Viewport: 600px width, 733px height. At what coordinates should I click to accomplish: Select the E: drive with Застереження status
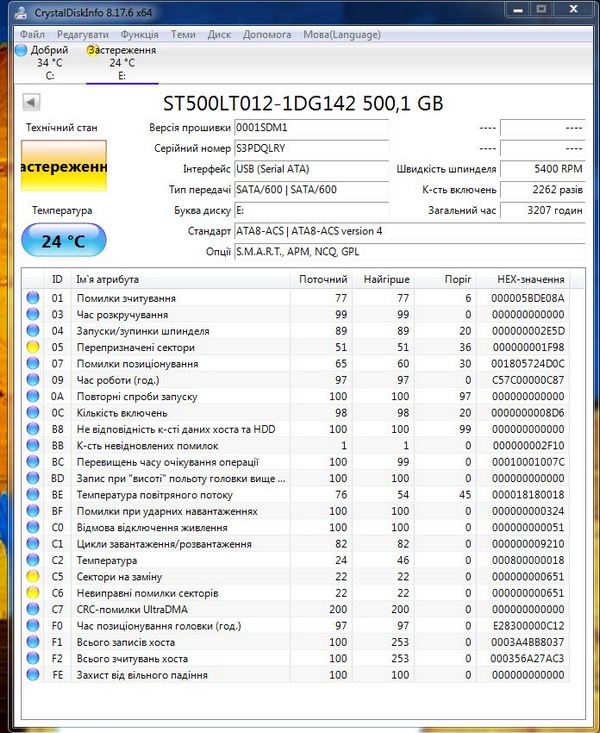121,62
